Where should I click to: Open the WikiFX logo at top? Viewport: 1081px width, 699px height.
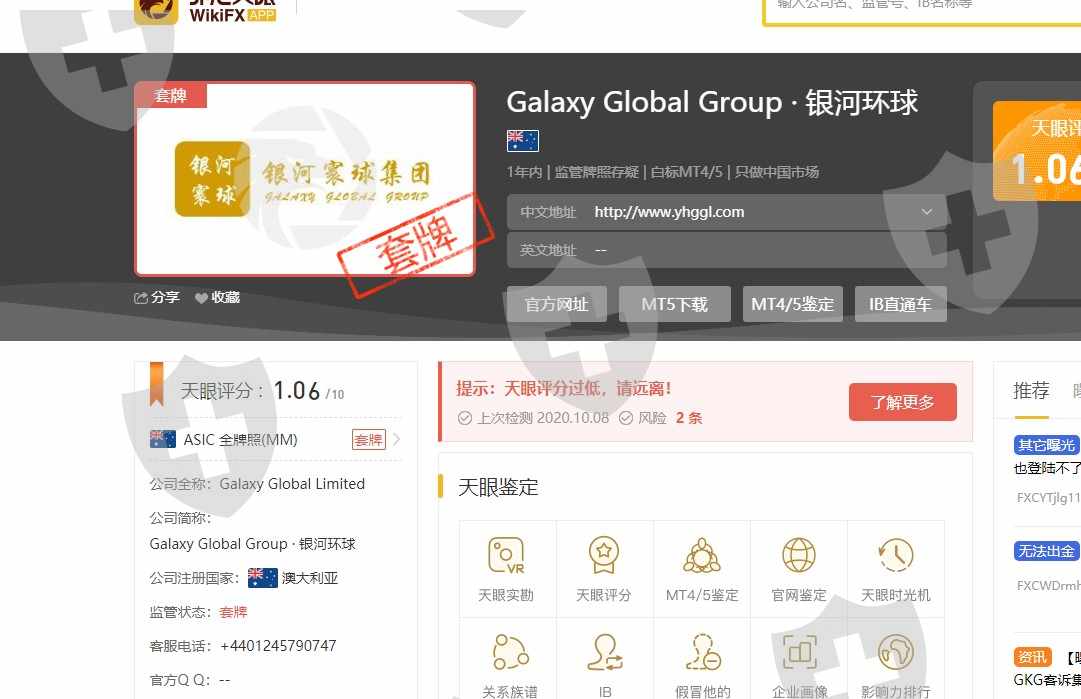pos(205,12)
